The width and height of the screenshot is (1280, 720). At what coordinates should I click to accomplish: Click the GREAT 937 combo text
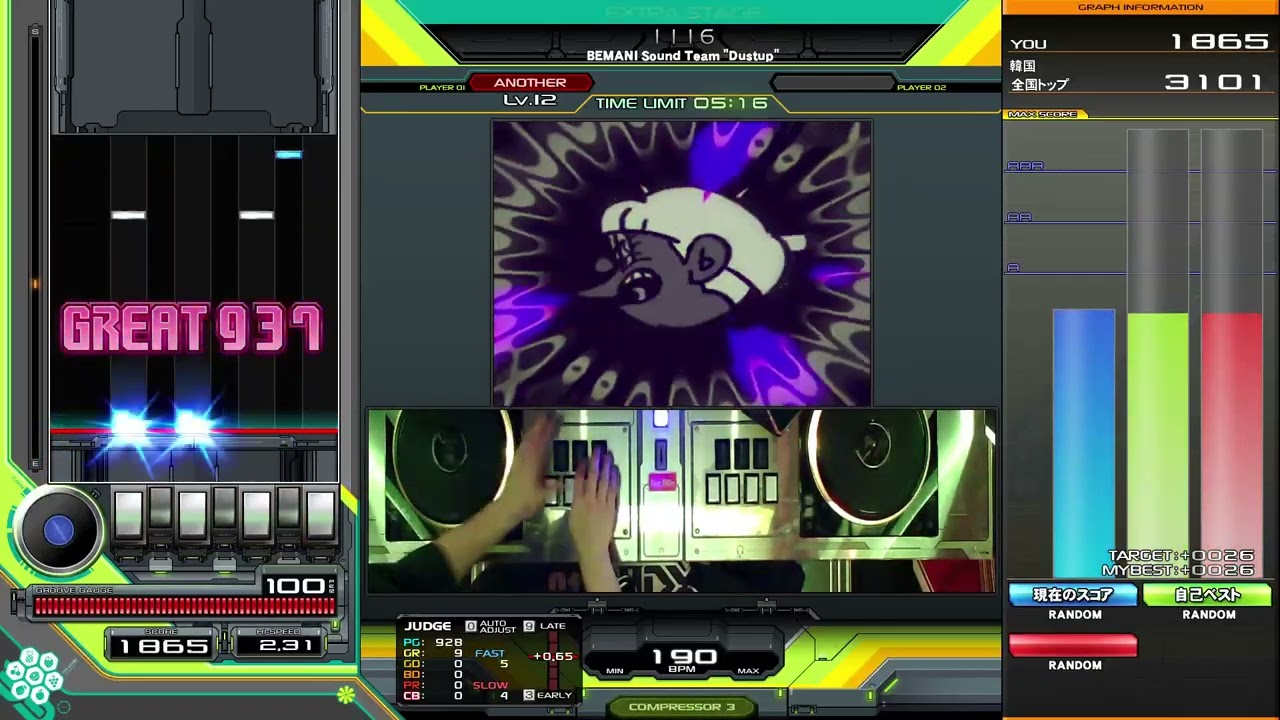click(193, 329)
